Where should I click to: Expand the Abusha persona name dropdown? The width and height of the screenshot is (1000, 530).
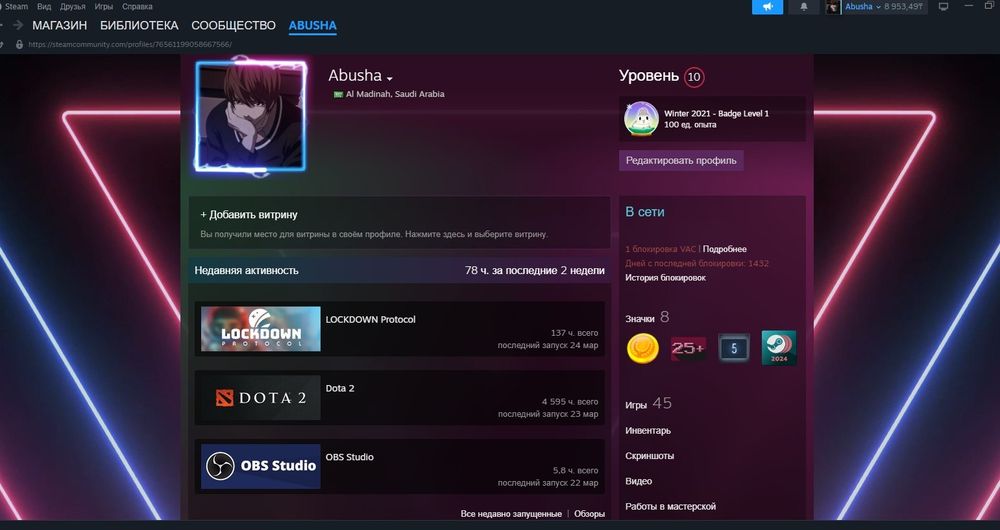[390, 78]
